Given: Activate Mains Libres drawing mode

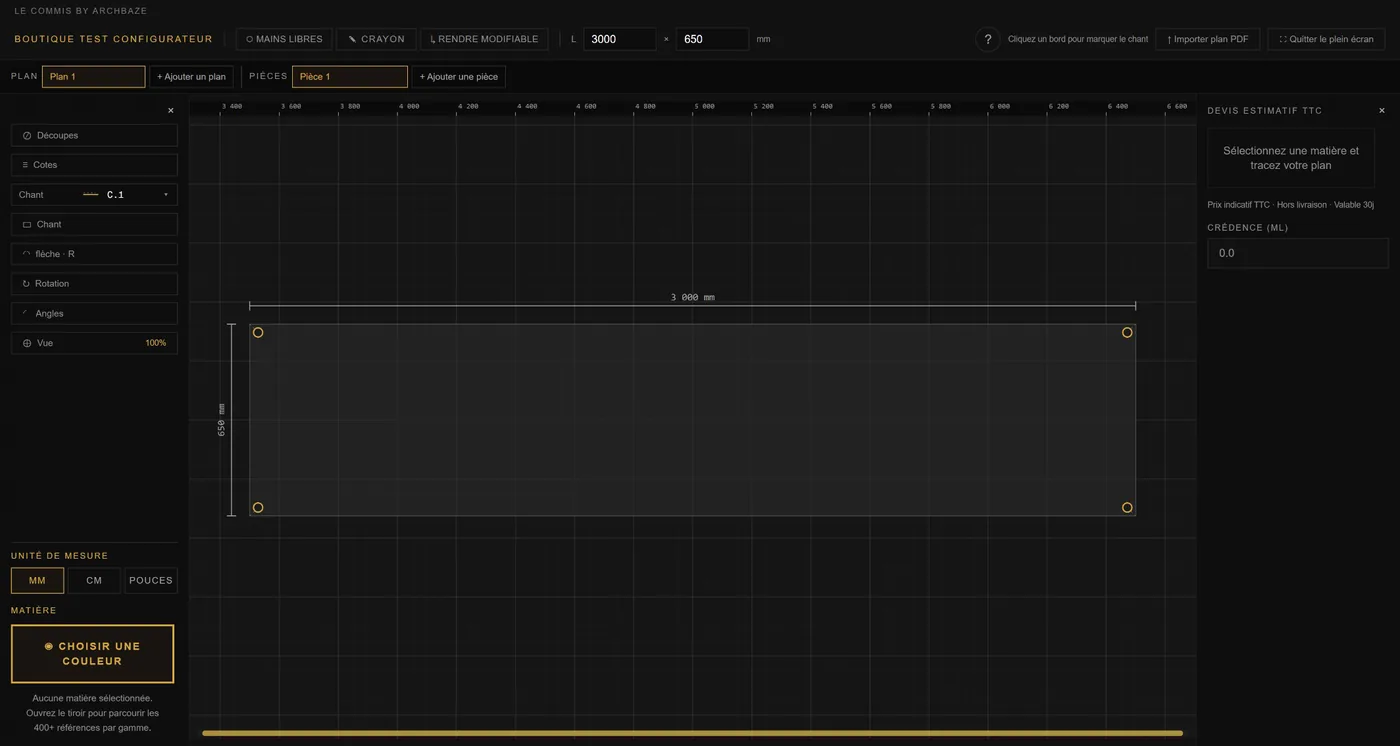Looking at the screenshot, I should coord(284,39).
